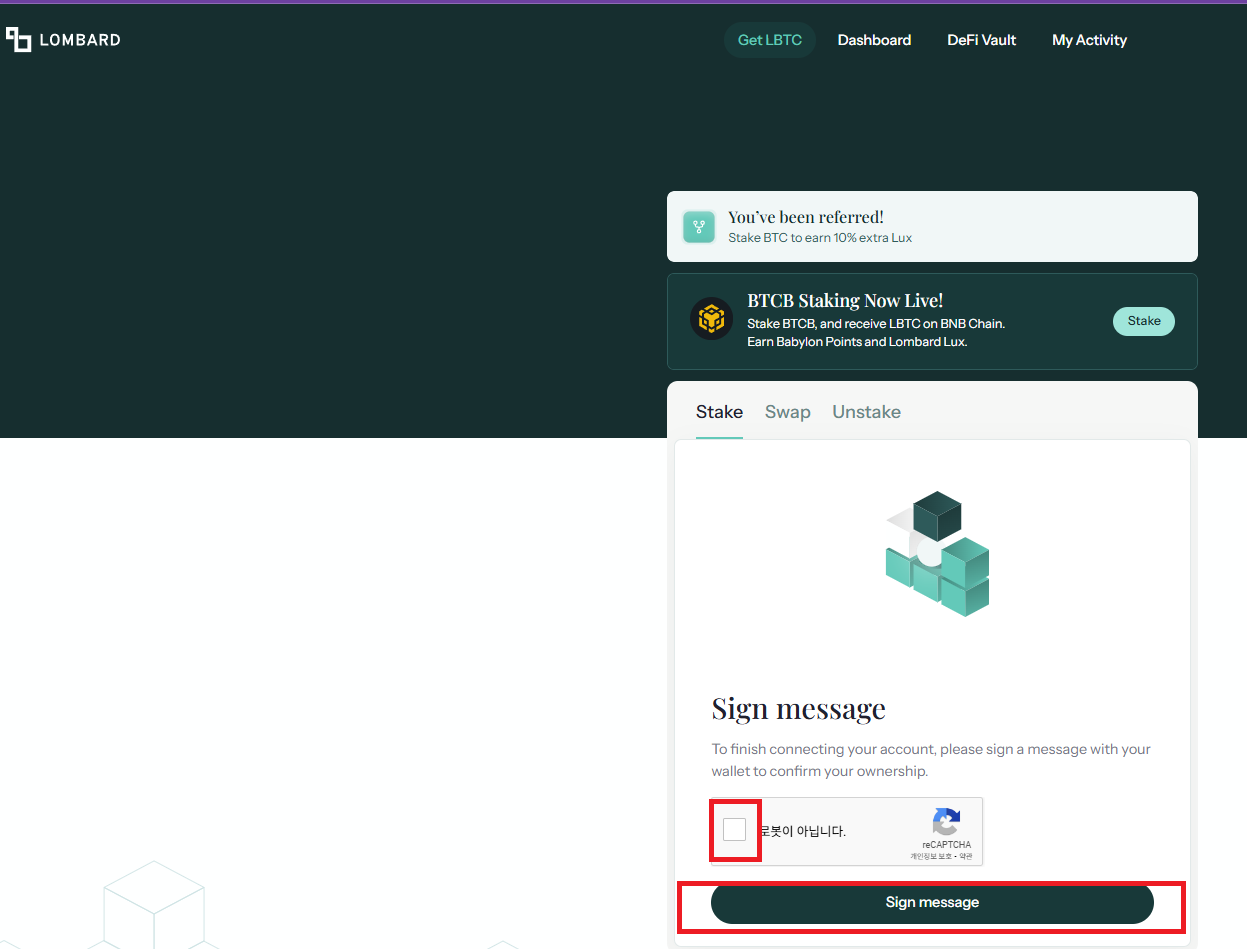View My Activity page
The width and height of the screenshot is (1247, 949).
coord(1089,40)
